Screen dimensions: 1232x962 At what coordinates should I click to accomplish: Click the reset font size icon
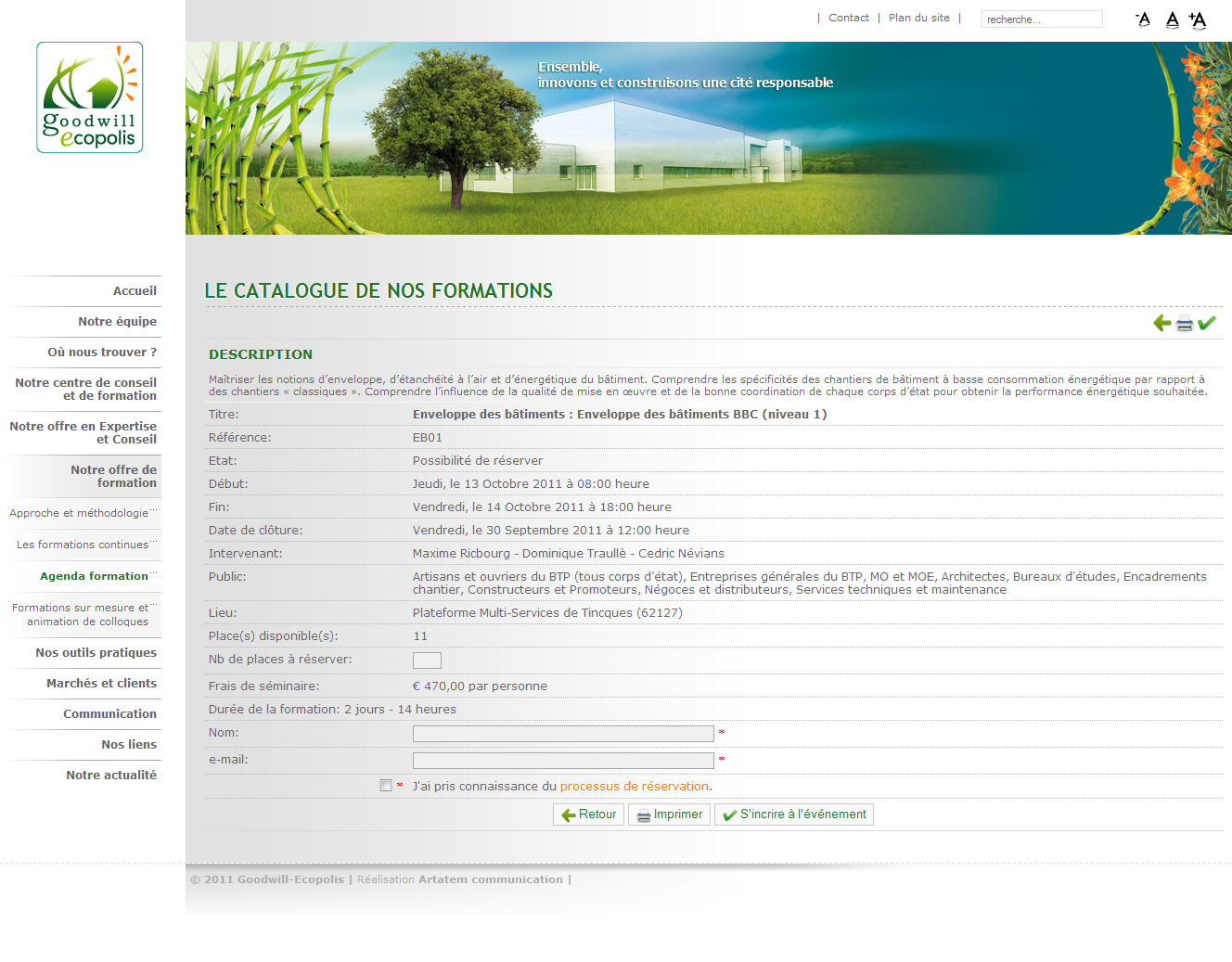1172,19
